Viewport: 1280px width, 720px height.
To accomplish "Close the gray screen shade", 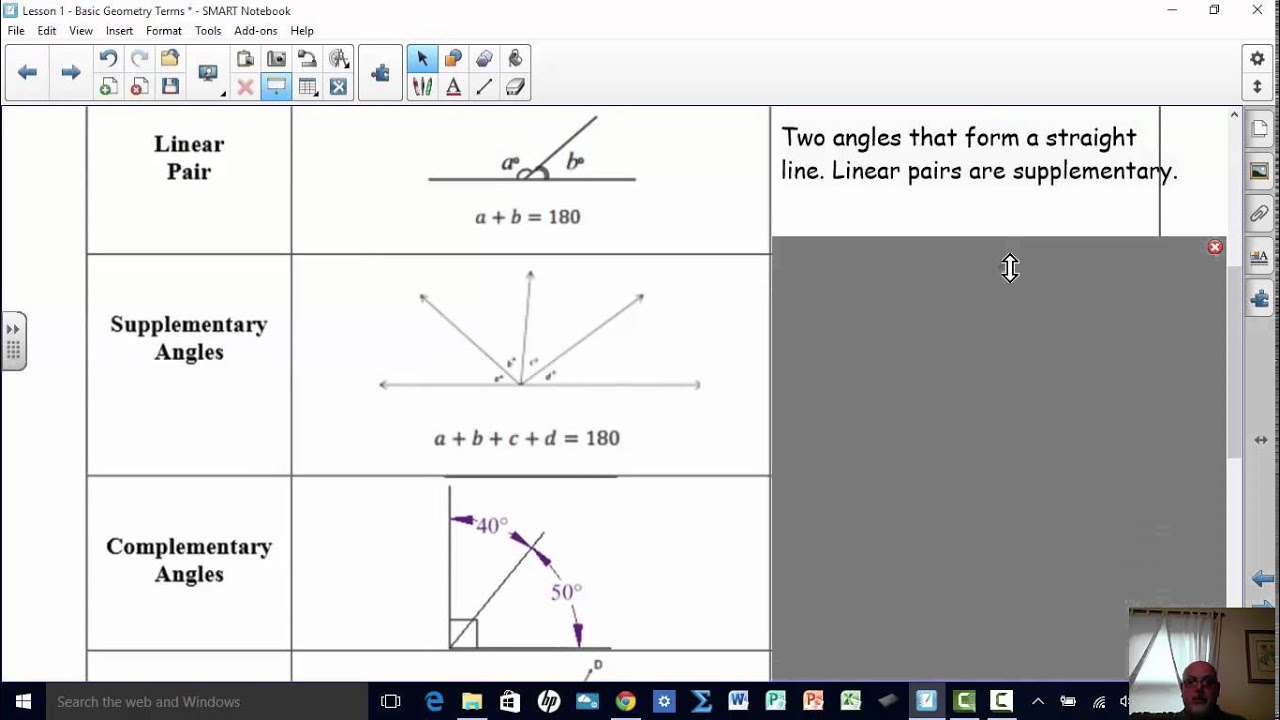I will coord(1215,247).
